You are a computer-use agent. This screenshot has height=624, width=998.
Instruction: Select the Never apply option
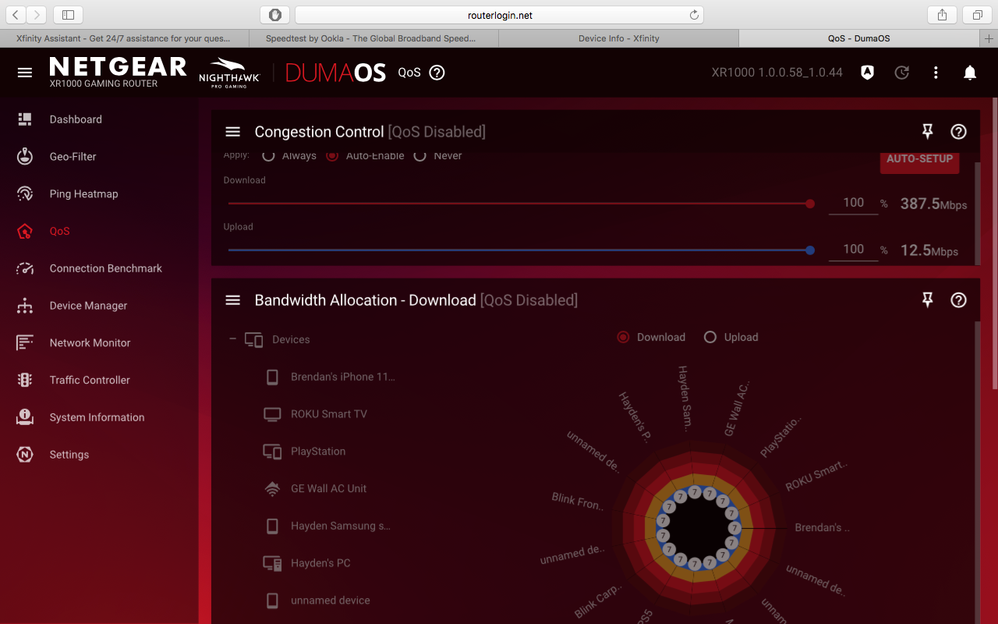(x=419, y=155)
